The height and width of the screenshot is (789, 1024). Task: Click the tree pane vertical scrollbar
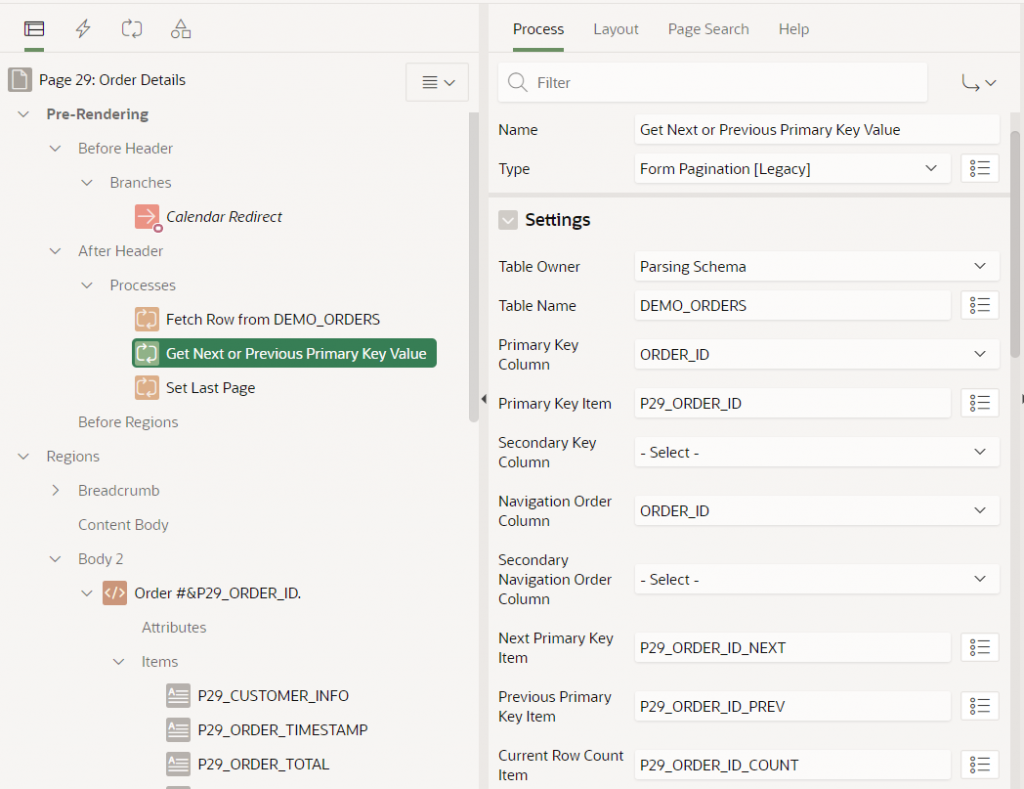(474, 268)
